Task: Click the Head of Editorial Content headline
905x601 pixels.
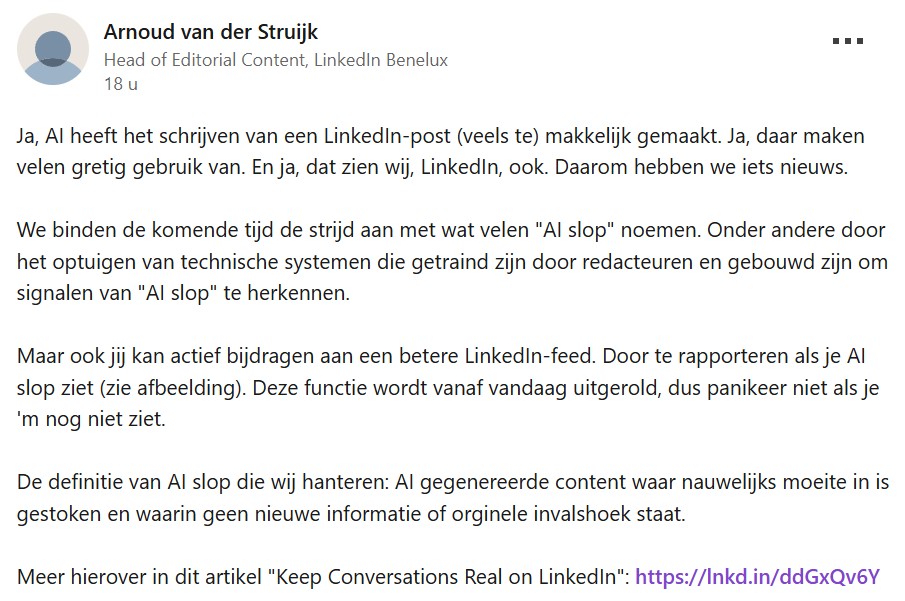Action: tap(276, 60)
